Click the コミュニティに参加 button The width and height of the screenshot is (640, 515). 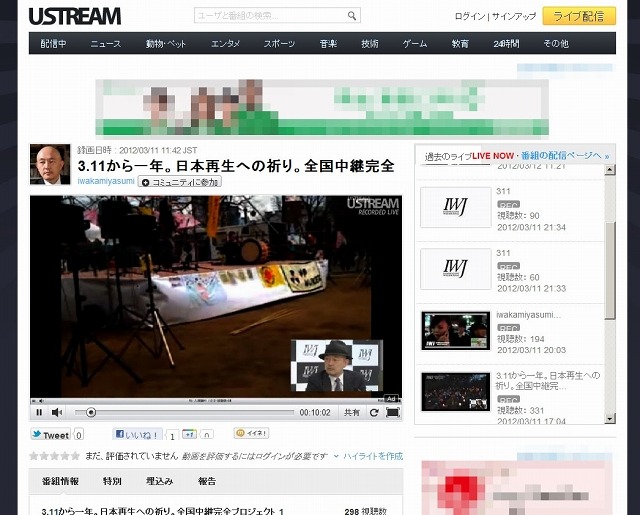[x=180, y=182]
